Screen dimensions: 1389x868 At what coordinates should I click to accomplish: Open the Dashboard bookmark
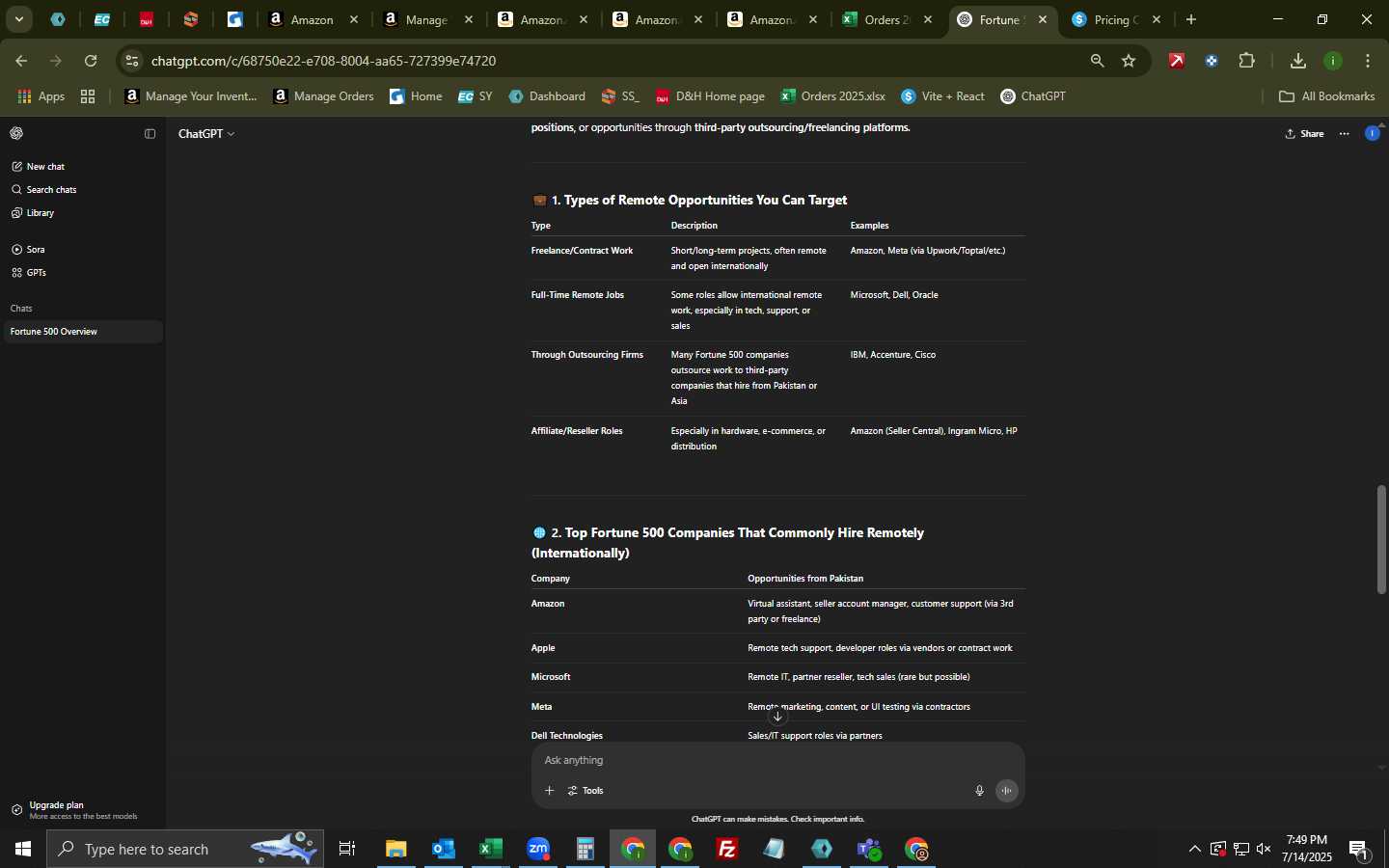(547, 96)
